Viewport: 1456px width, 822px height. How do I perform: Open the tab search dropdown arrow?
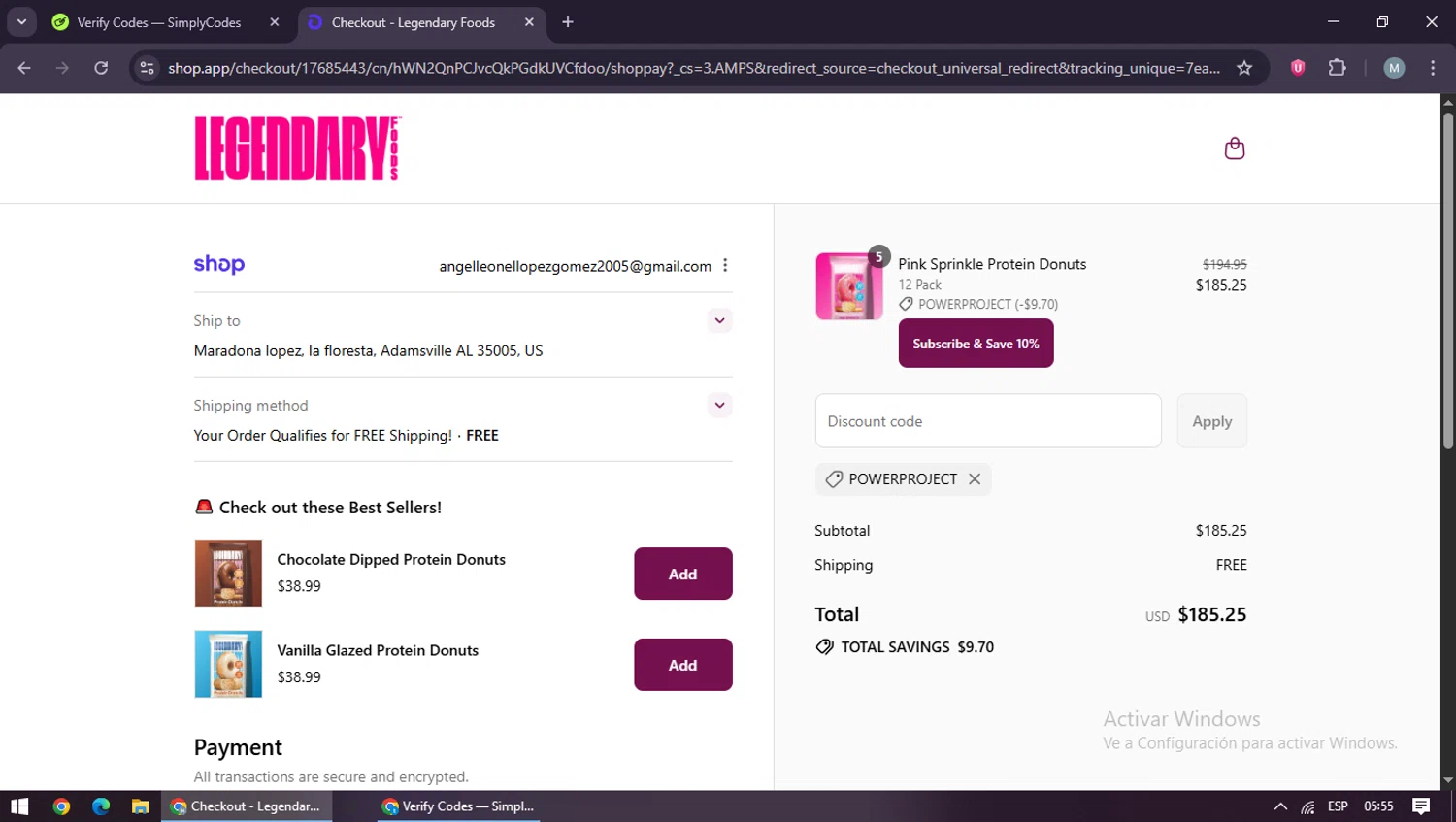(x=21, y=21)
